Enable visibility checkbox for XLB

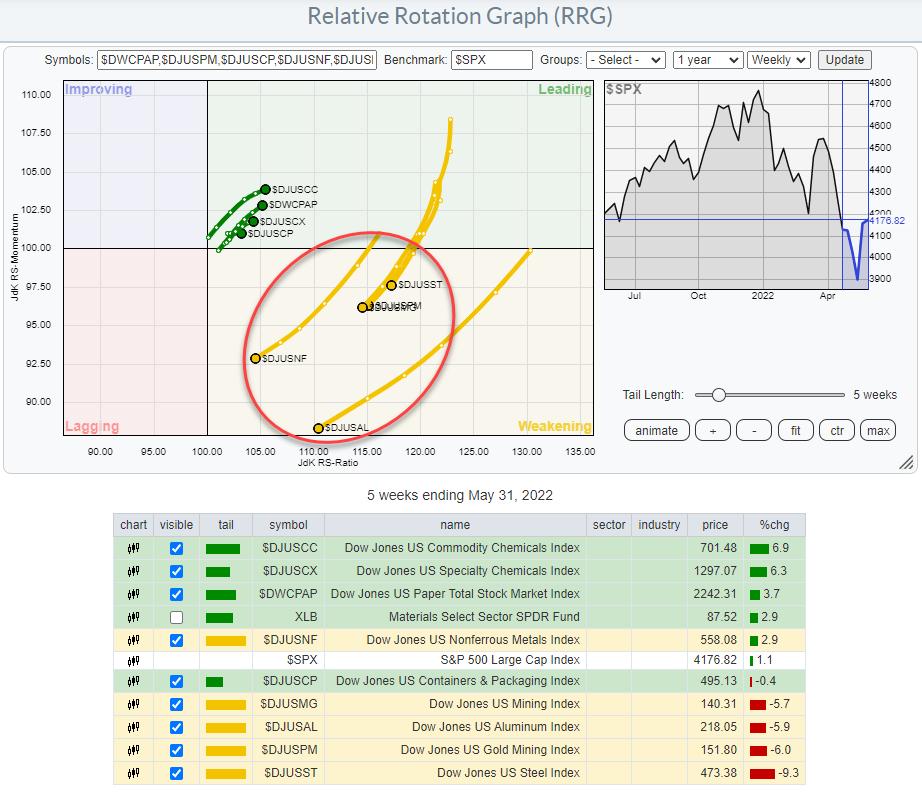tap(177, 618)
